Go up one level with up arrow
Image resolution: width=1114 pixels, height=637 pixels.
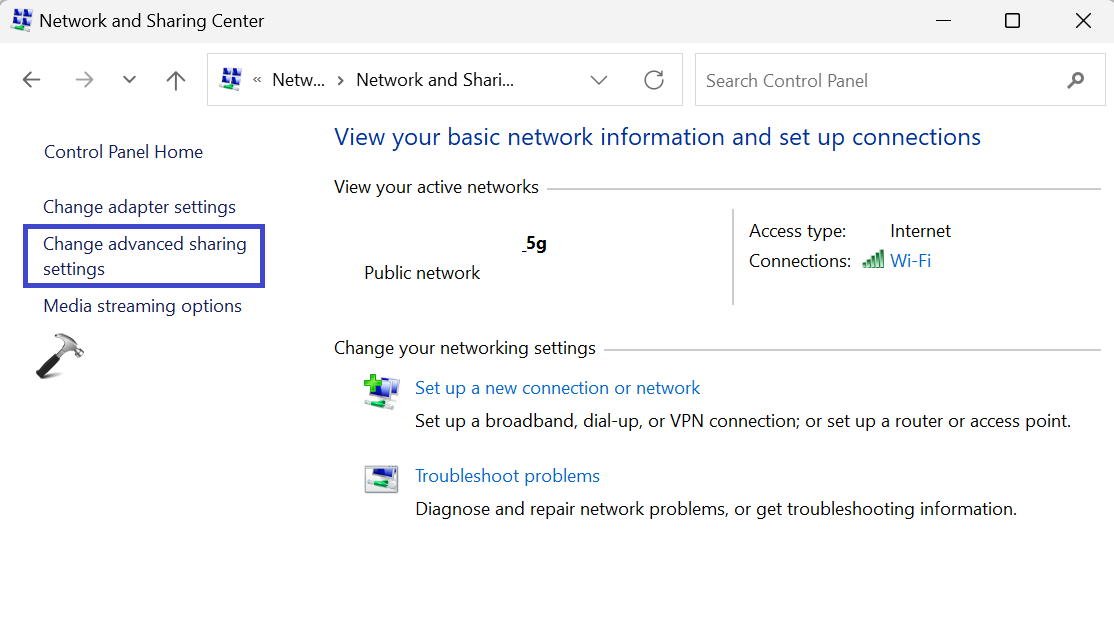point(176,81)
